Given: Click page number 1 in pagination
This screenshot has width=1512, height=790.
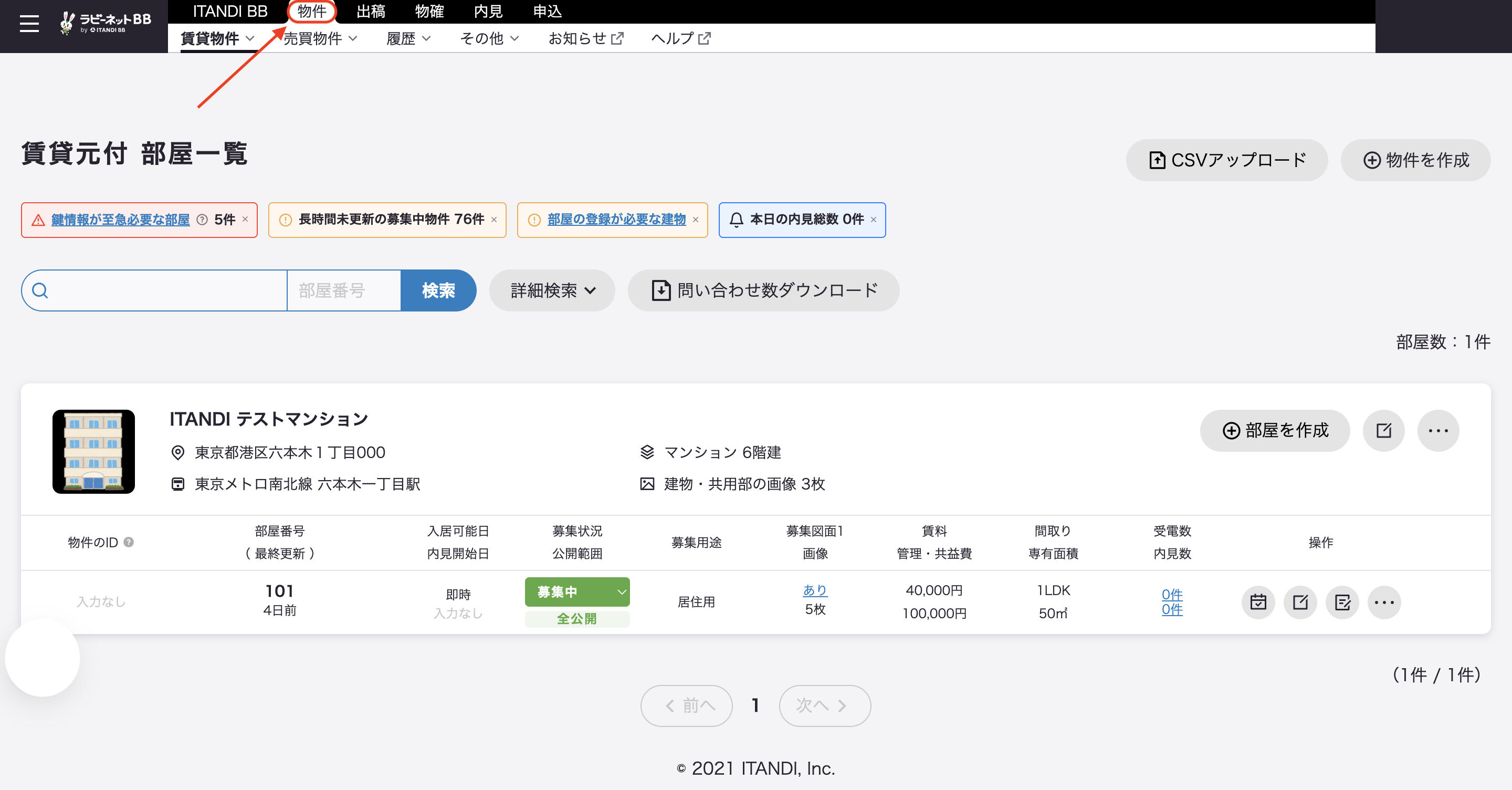Looking at the screenshot, I should [755, 705].
